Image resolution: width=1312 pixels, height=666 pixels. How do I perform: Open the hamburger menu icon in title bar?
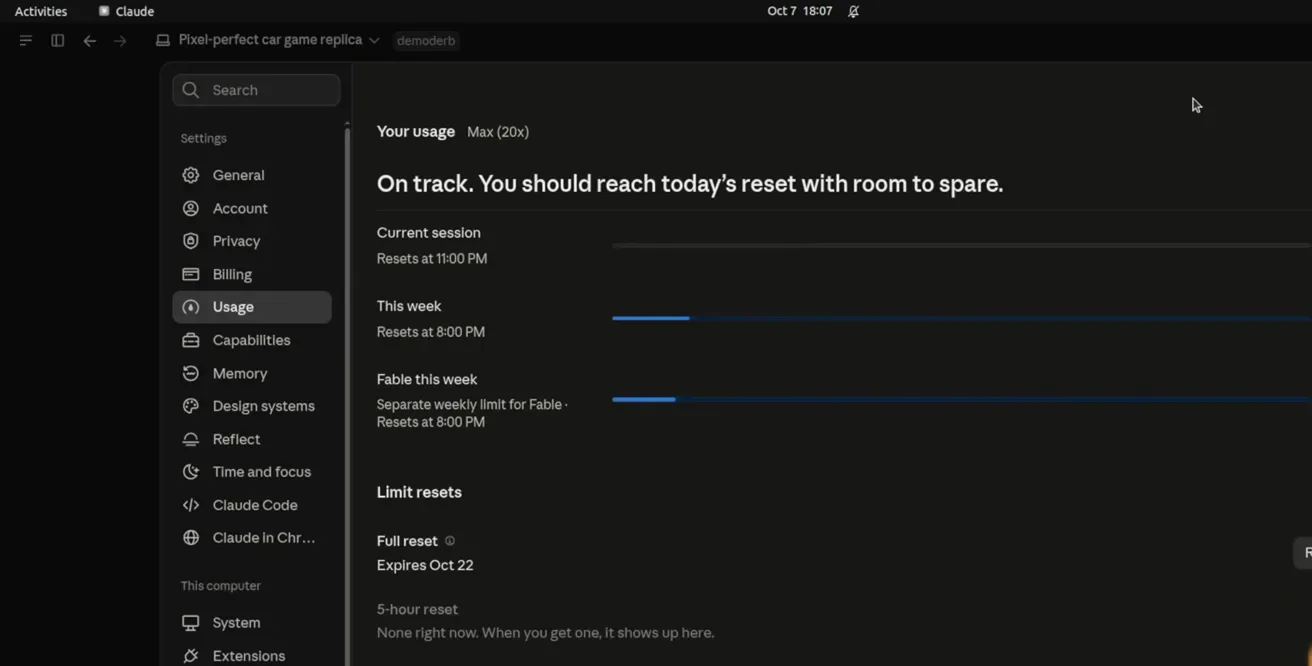[x=26, y=41]
